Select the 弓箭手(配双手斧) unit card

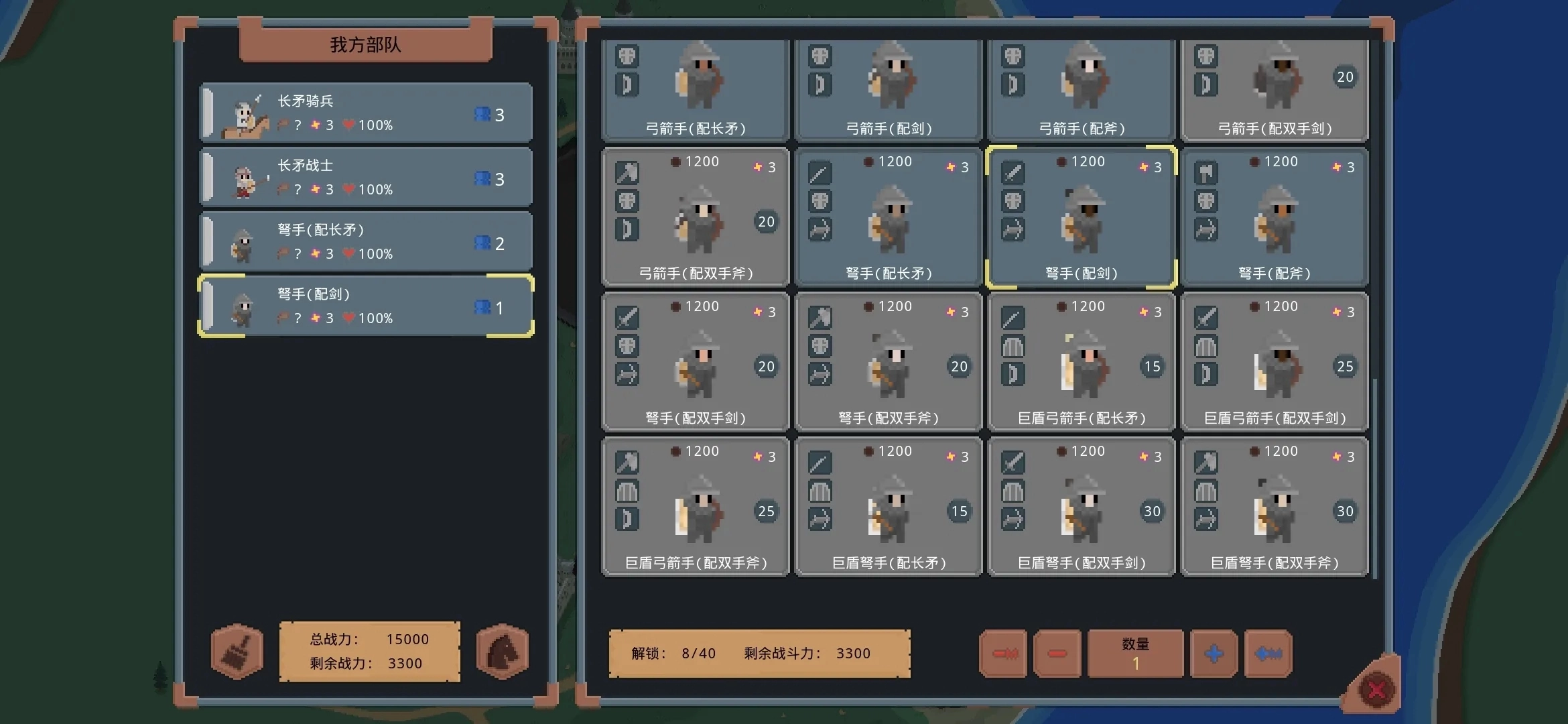(695, 218)
